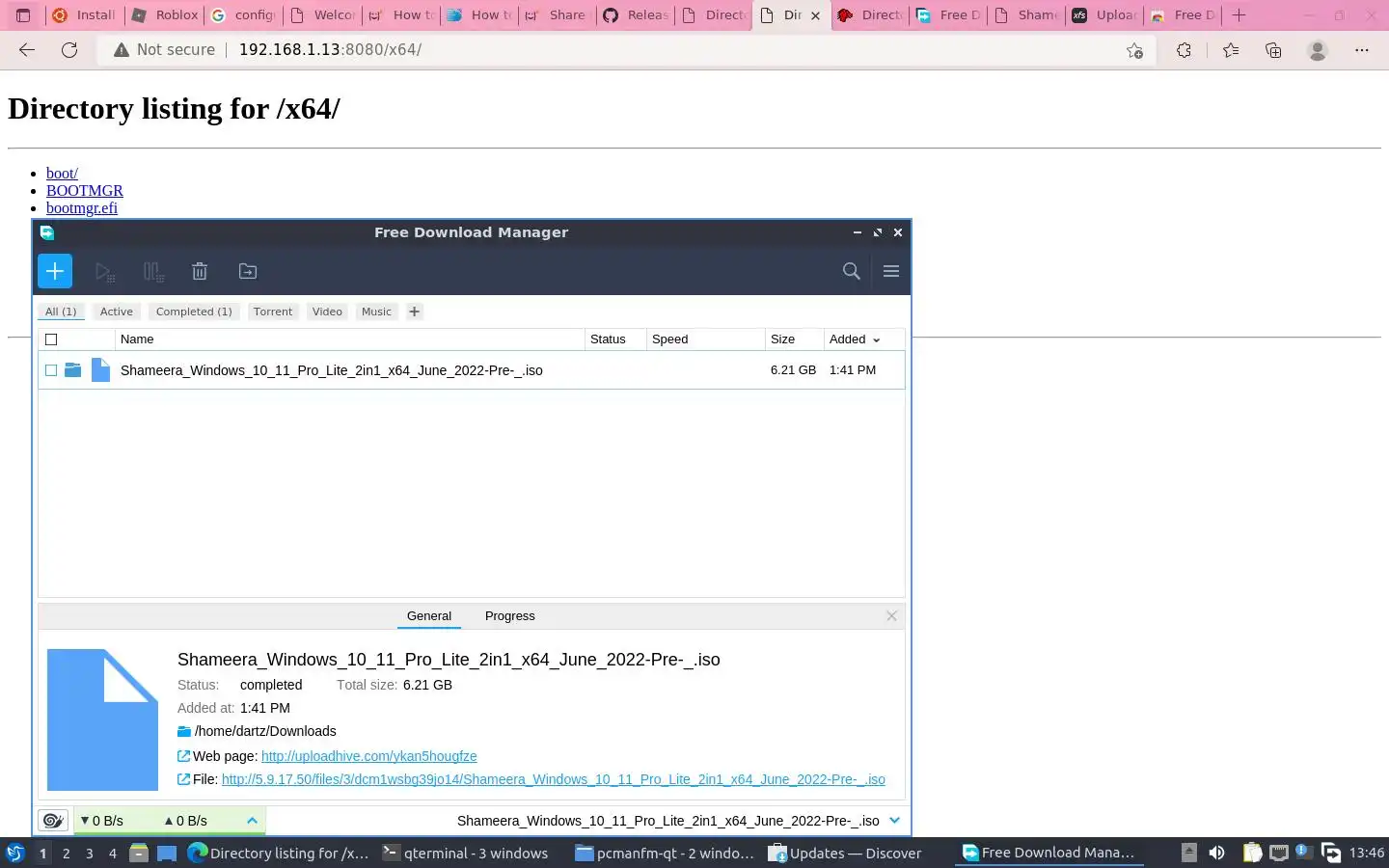
Task: Select the Video filter
Action: 327,312
